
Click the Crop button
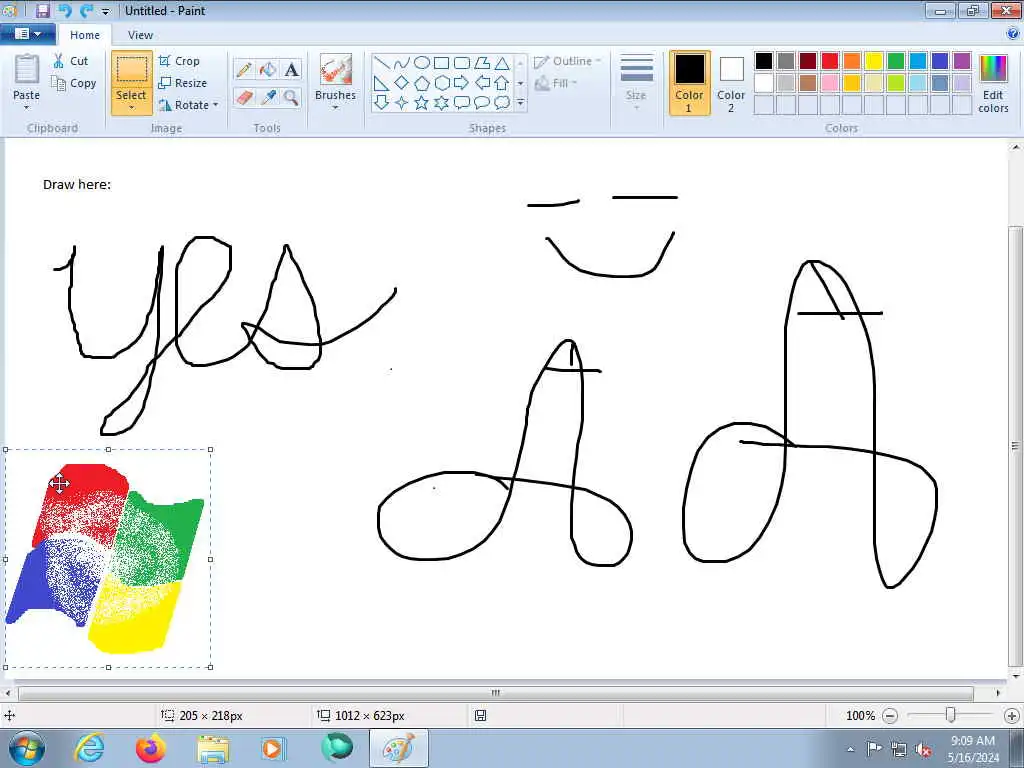179,61
